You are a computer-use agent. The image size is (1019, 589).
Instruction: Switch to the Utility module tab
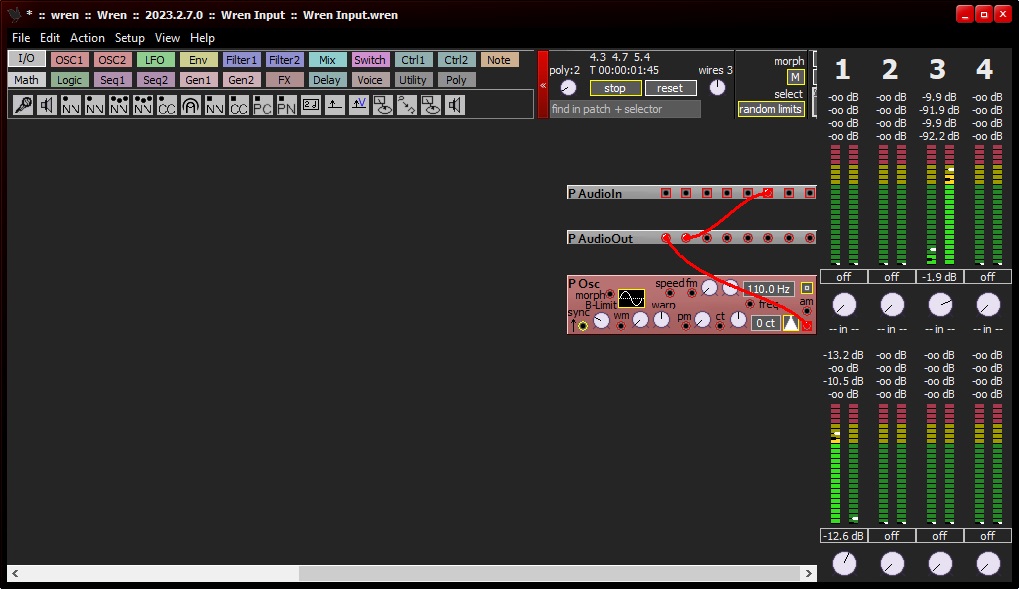click(412, 80)
